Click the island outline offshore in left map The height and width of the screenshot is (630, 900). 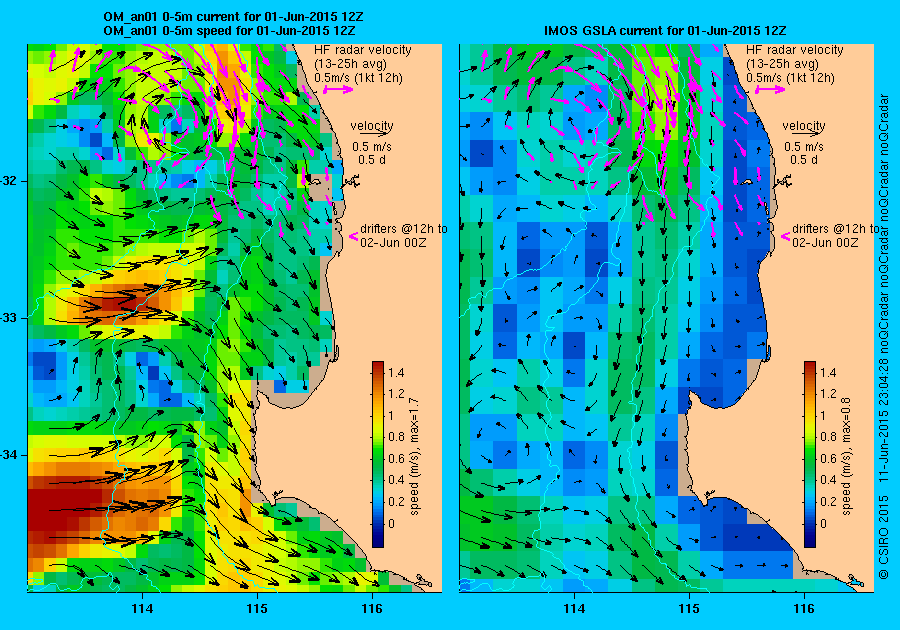(x=315, y=181)
